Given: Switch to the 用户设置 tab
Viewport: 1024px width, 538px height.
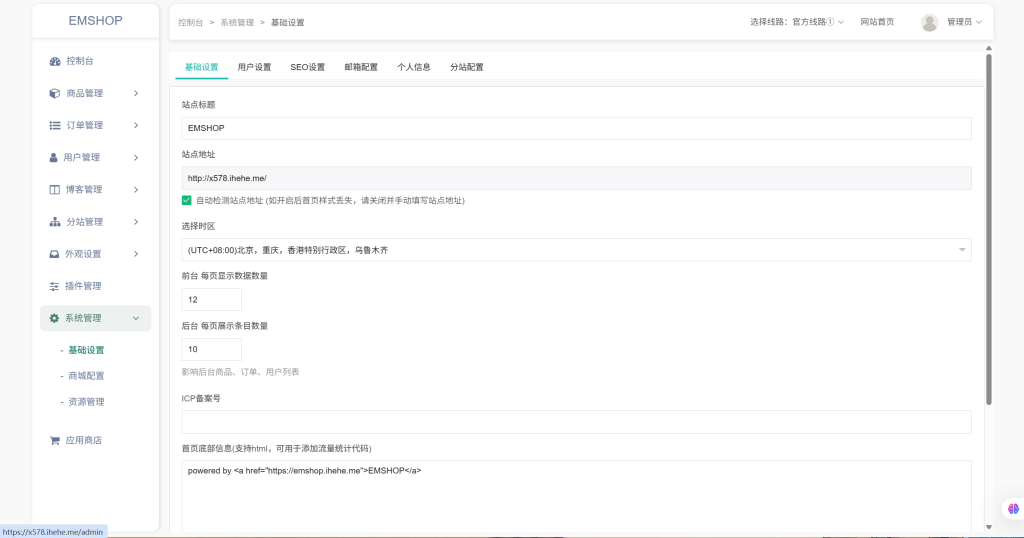Looking at the screenshot, I should (254, 67).
